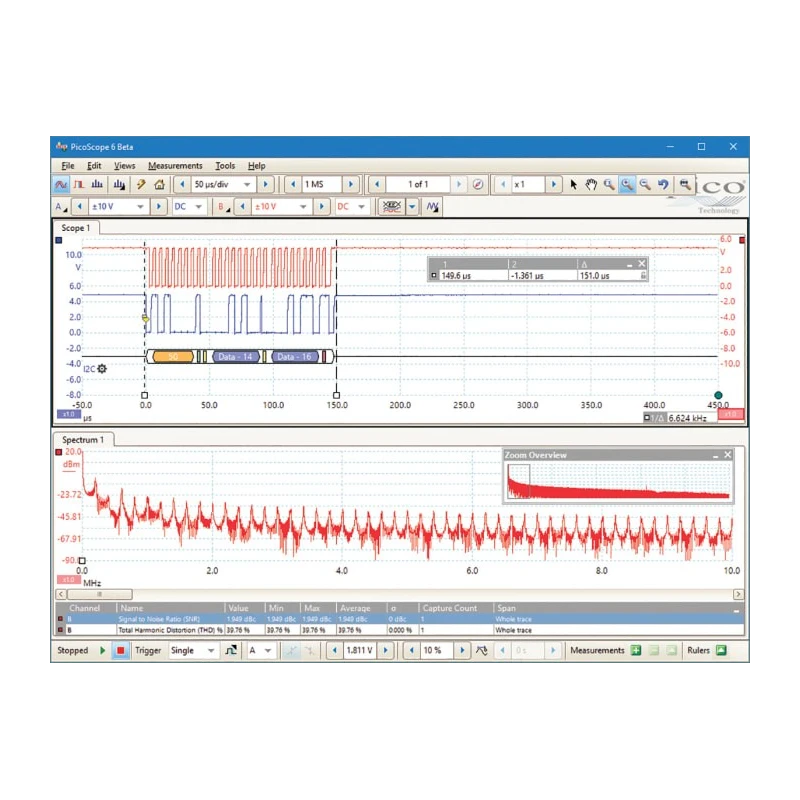This screenshot has width=800, height=800.
Task: Open the Measurements menu
Action: click(175, 166)
